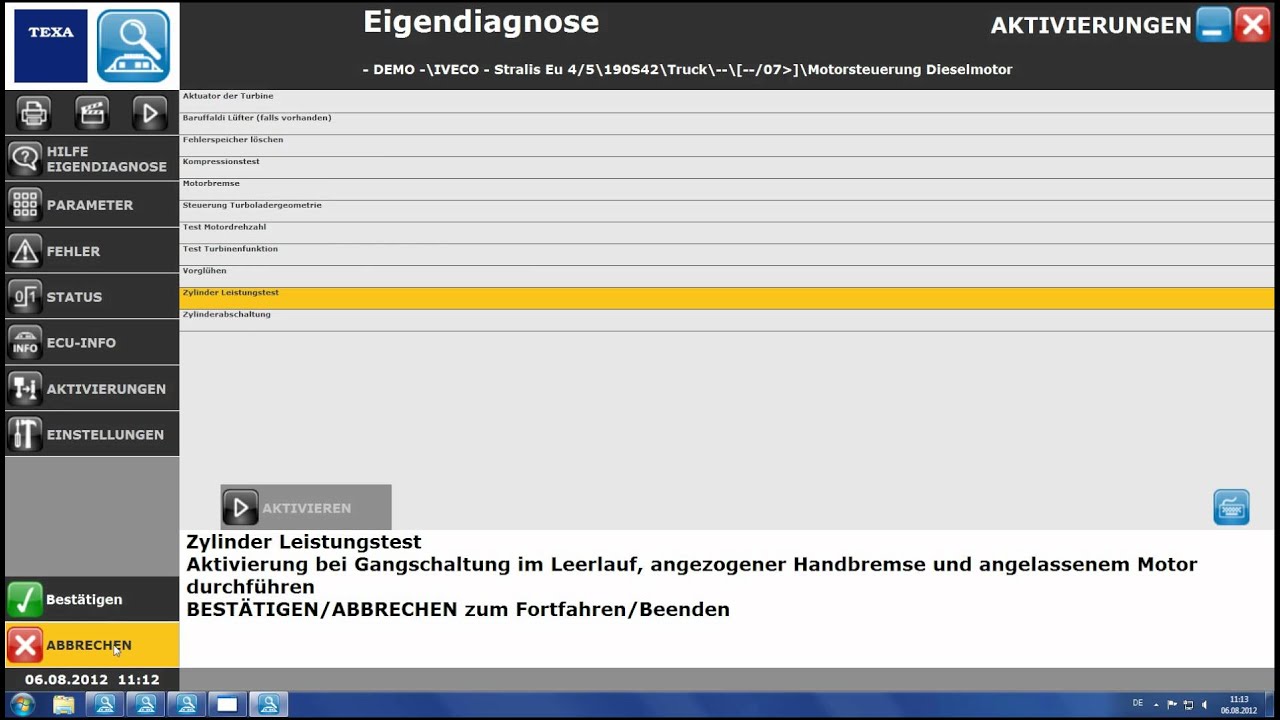Viewport: 1280px width, 720px height.
Task: Select the Vorglühen activation
Action: click(x=727, y=276)
